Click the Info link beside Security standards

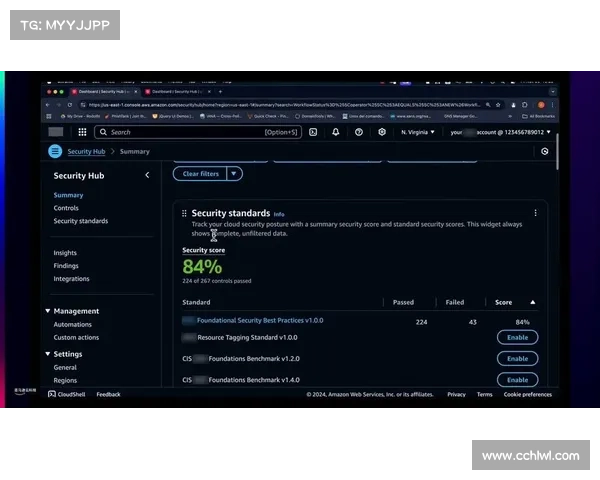coord(279,214)
